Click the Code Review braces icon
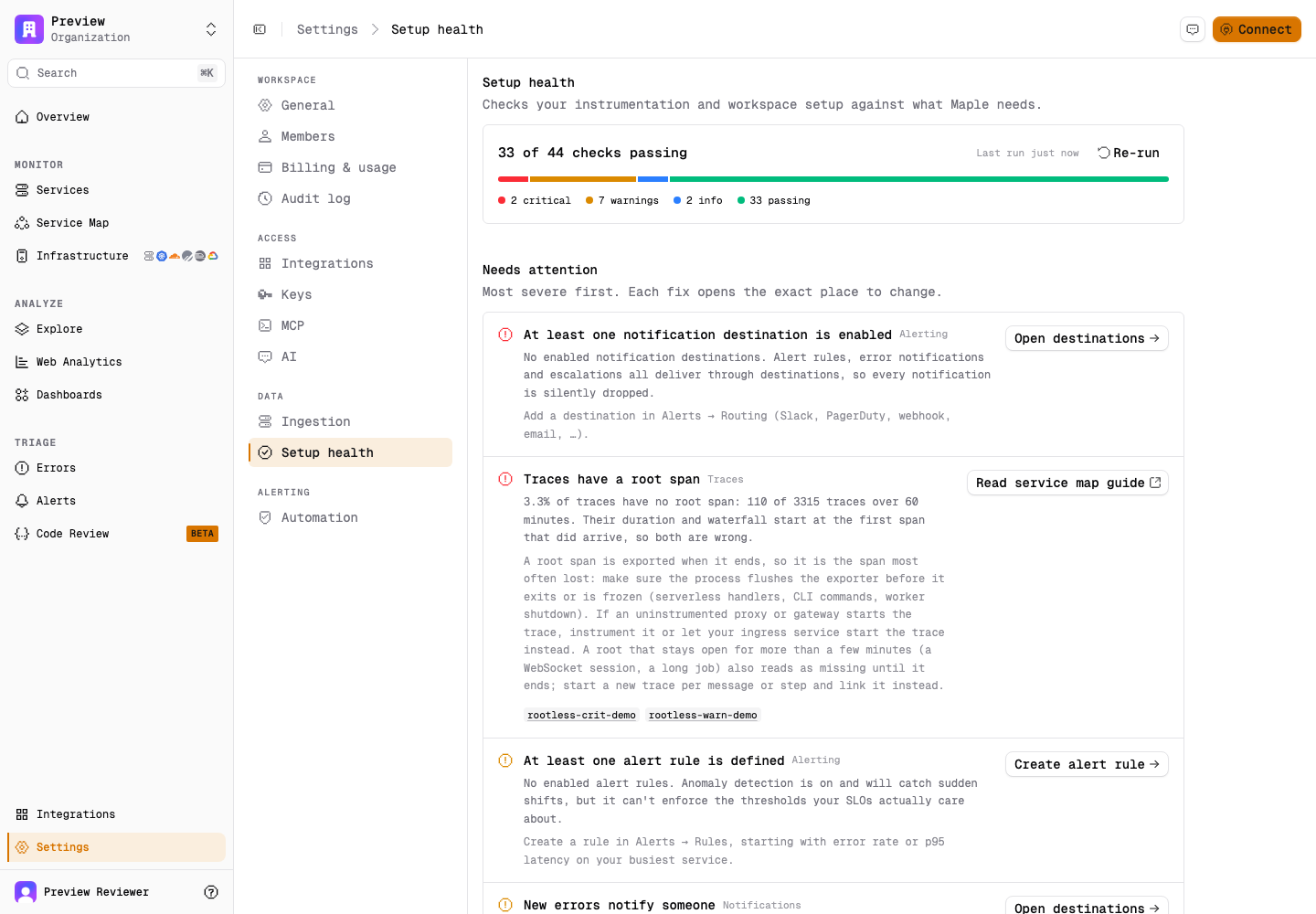 22,534
